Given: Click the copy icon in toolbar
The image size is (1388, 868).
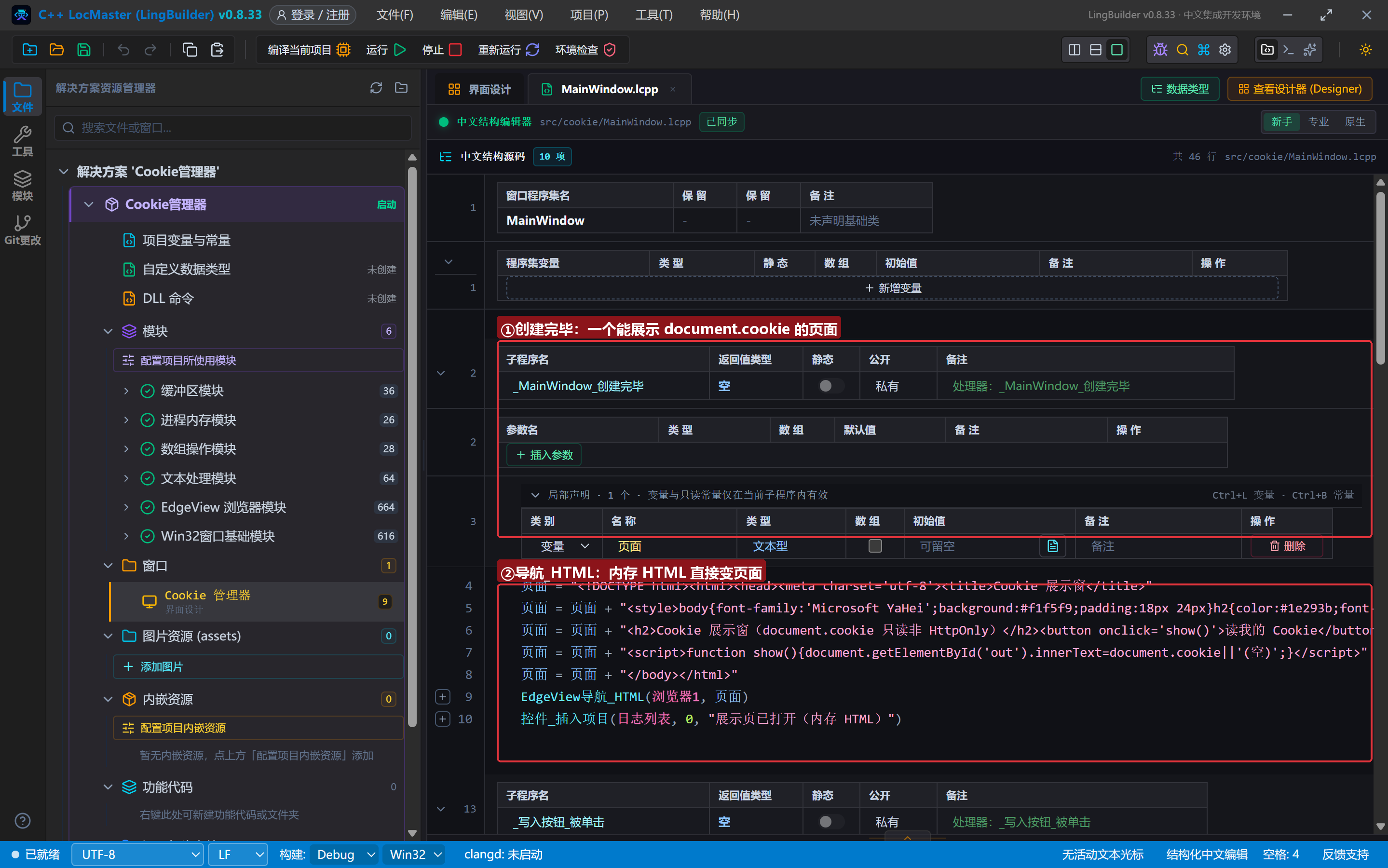Looking at the screenshot, I should point(190,50).
